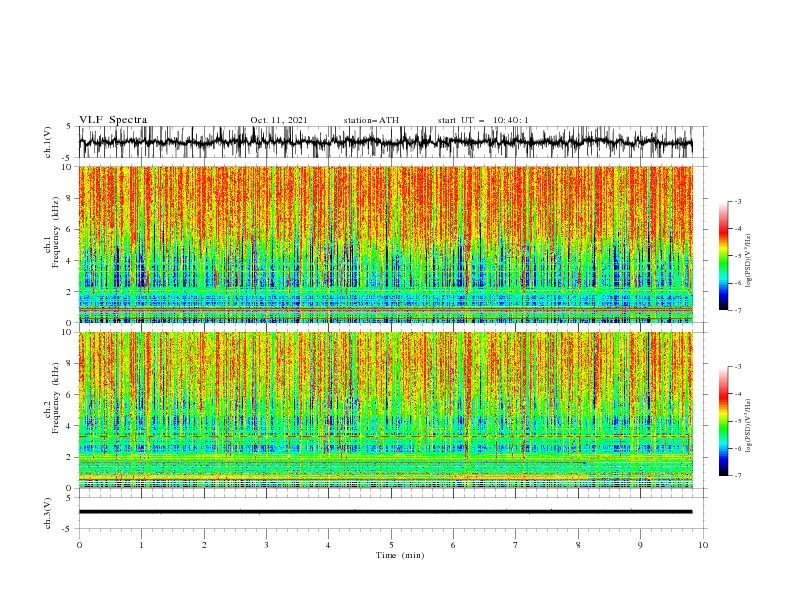Click the ch.1 'Frequency (kHz)' axis label
Screen dimensions: 792x612
[56, 232]
